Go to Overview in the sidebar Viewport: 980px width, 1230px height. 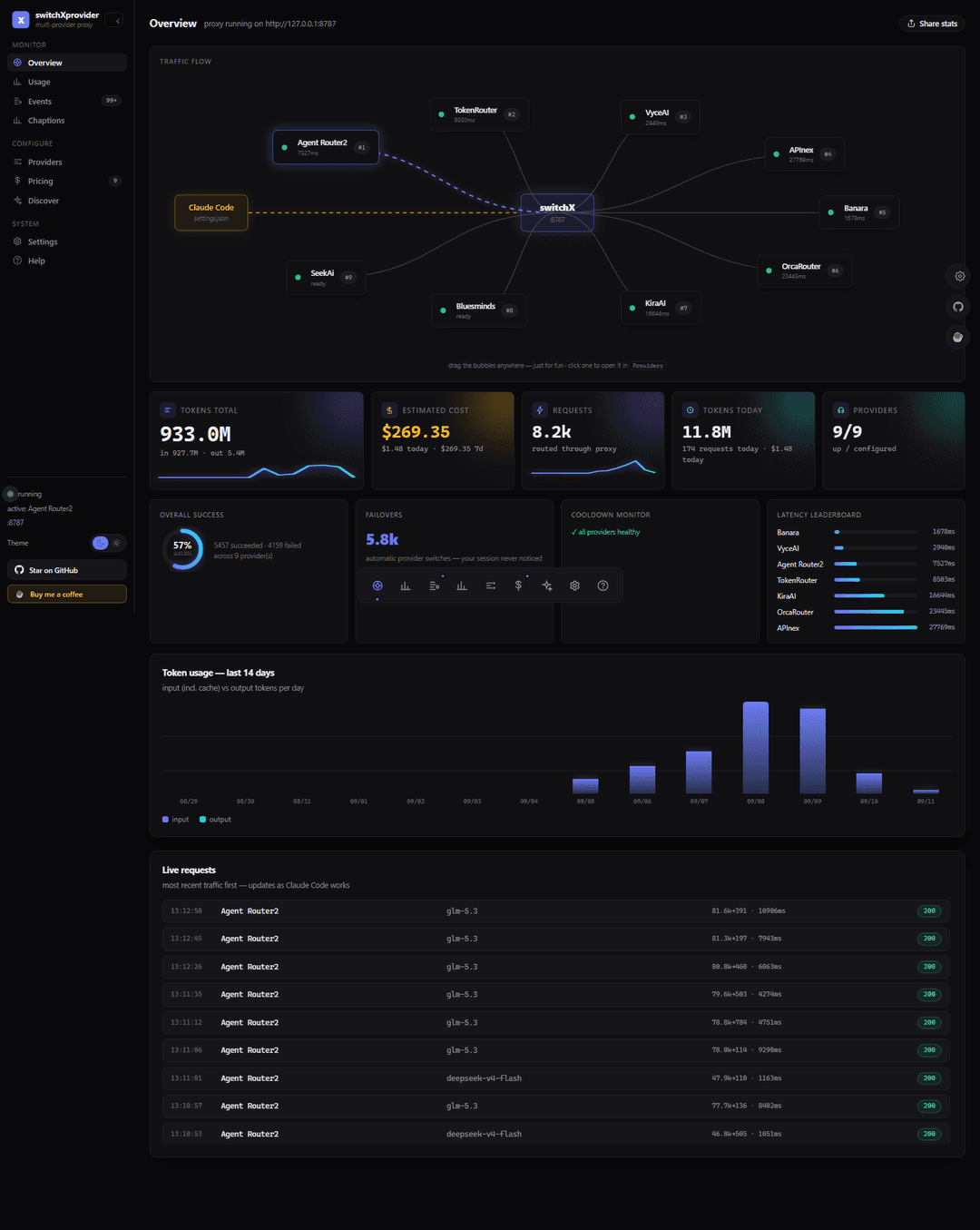(x=67, y=63)
